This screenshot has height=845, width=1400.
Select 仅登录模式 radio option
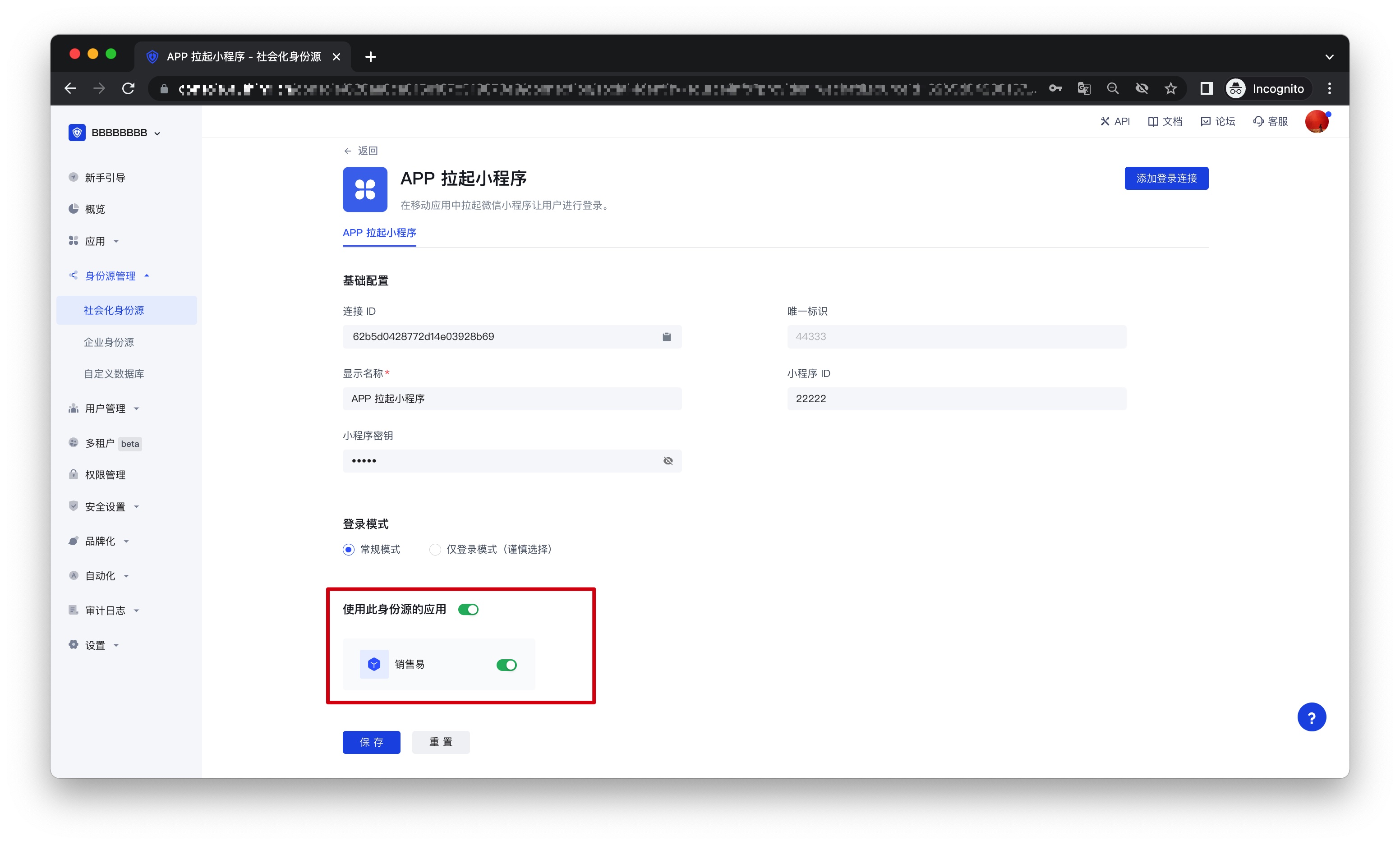(435, 550)
